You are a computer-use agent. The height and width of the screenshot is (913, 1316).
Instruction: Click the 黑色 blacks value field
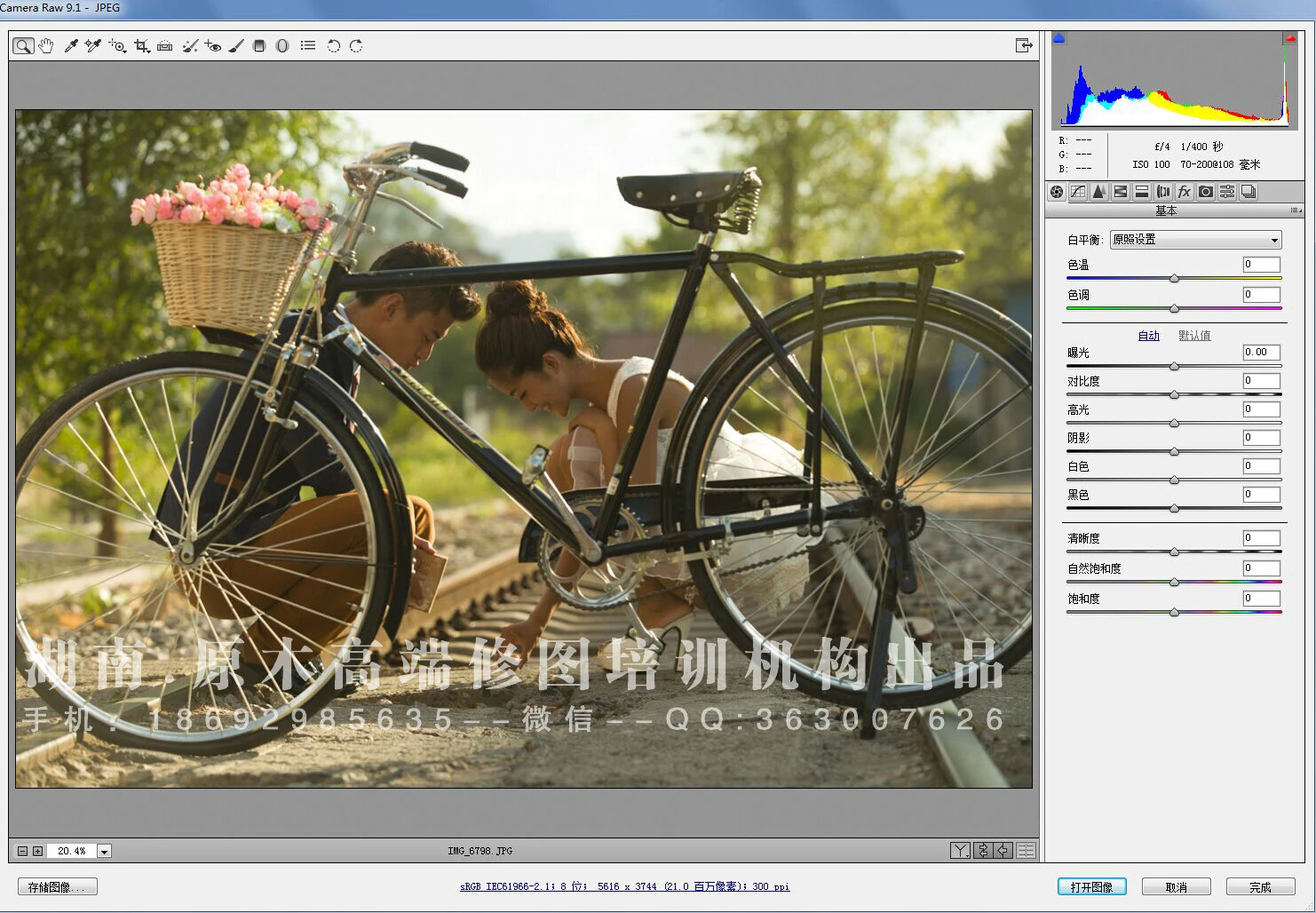click(1261, 495)
